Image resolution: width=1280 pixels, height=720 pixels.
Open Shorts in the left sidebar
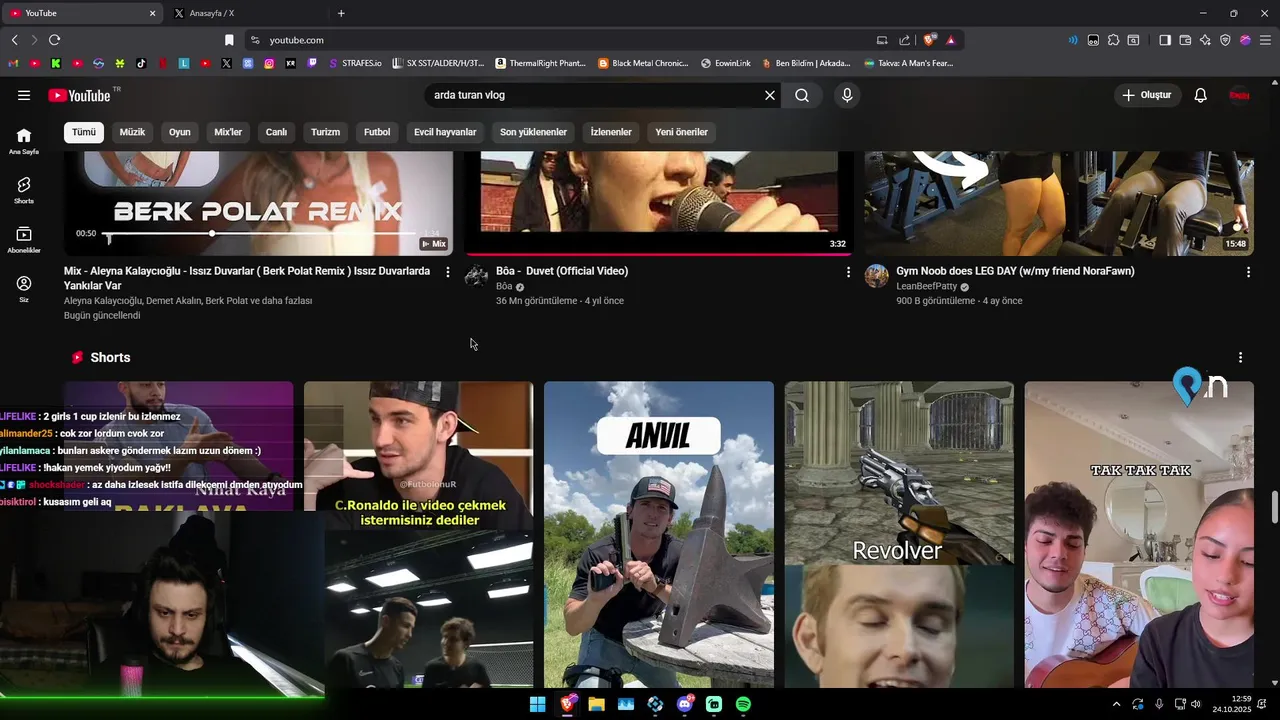24,190
